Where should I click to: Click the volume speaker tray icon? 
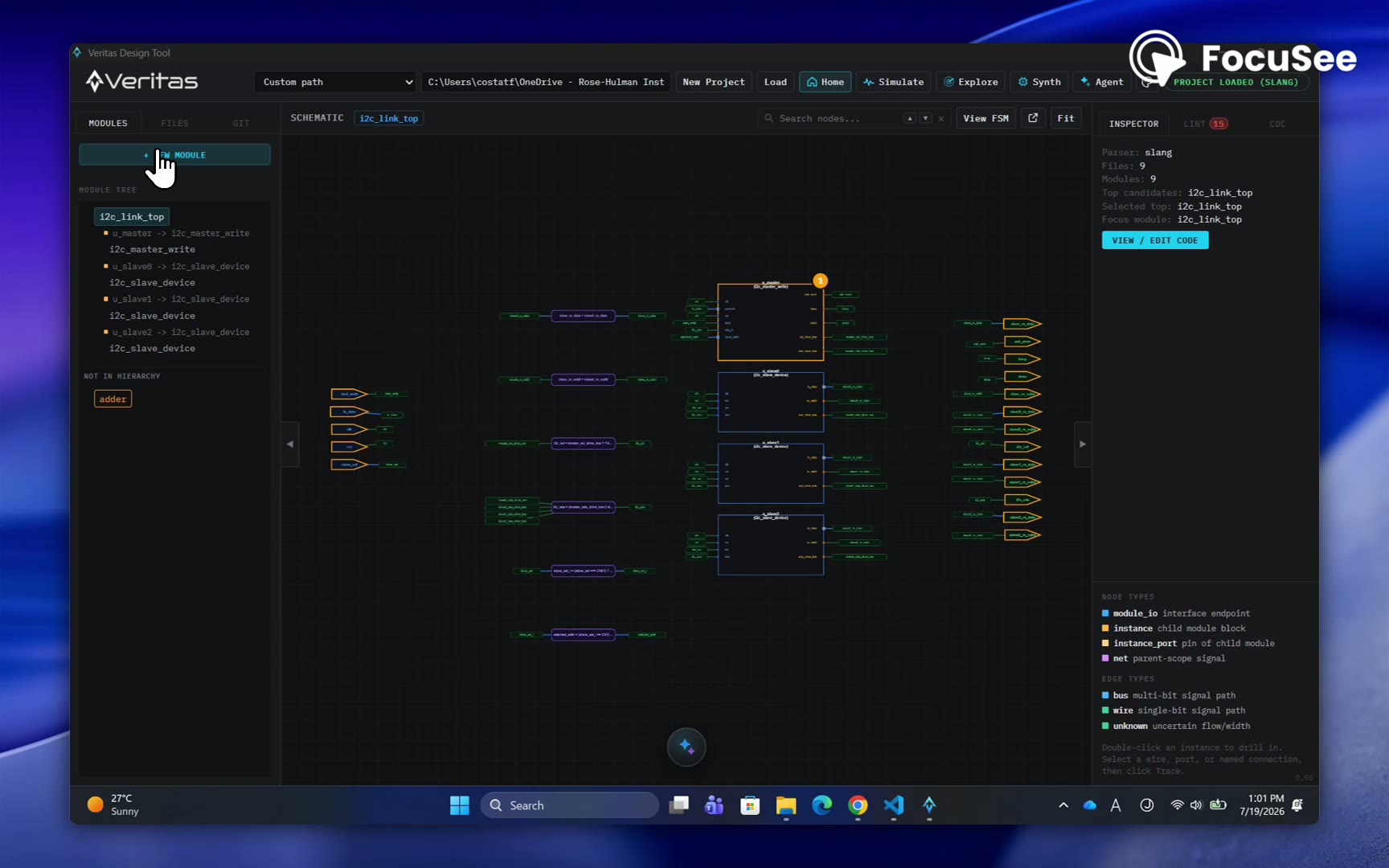tap(1196, 805)
